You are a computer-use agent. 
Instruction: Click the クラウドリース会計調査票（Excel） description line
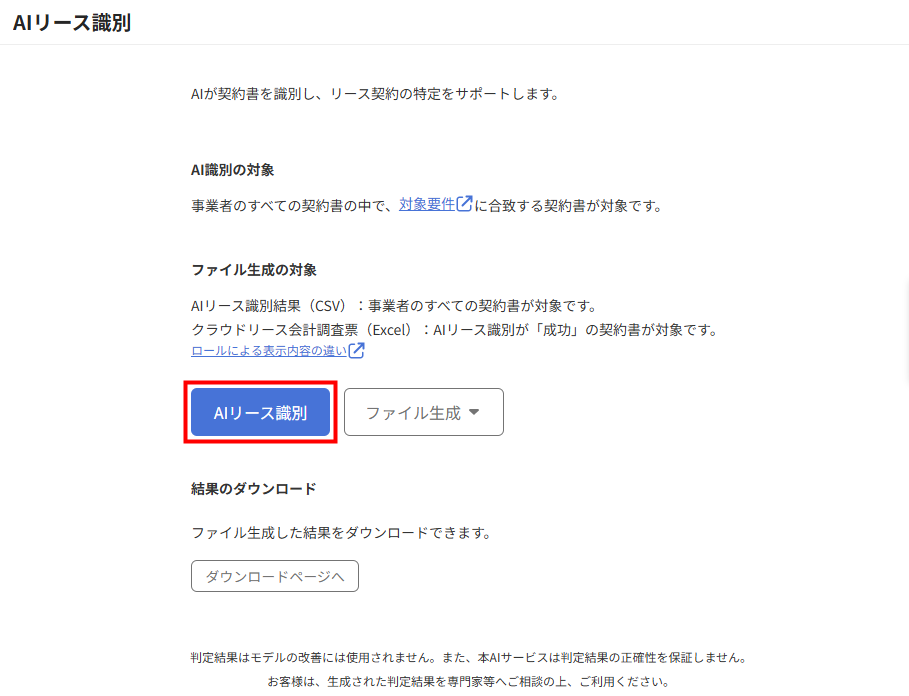pyautogui.click(x=455, y=330)
